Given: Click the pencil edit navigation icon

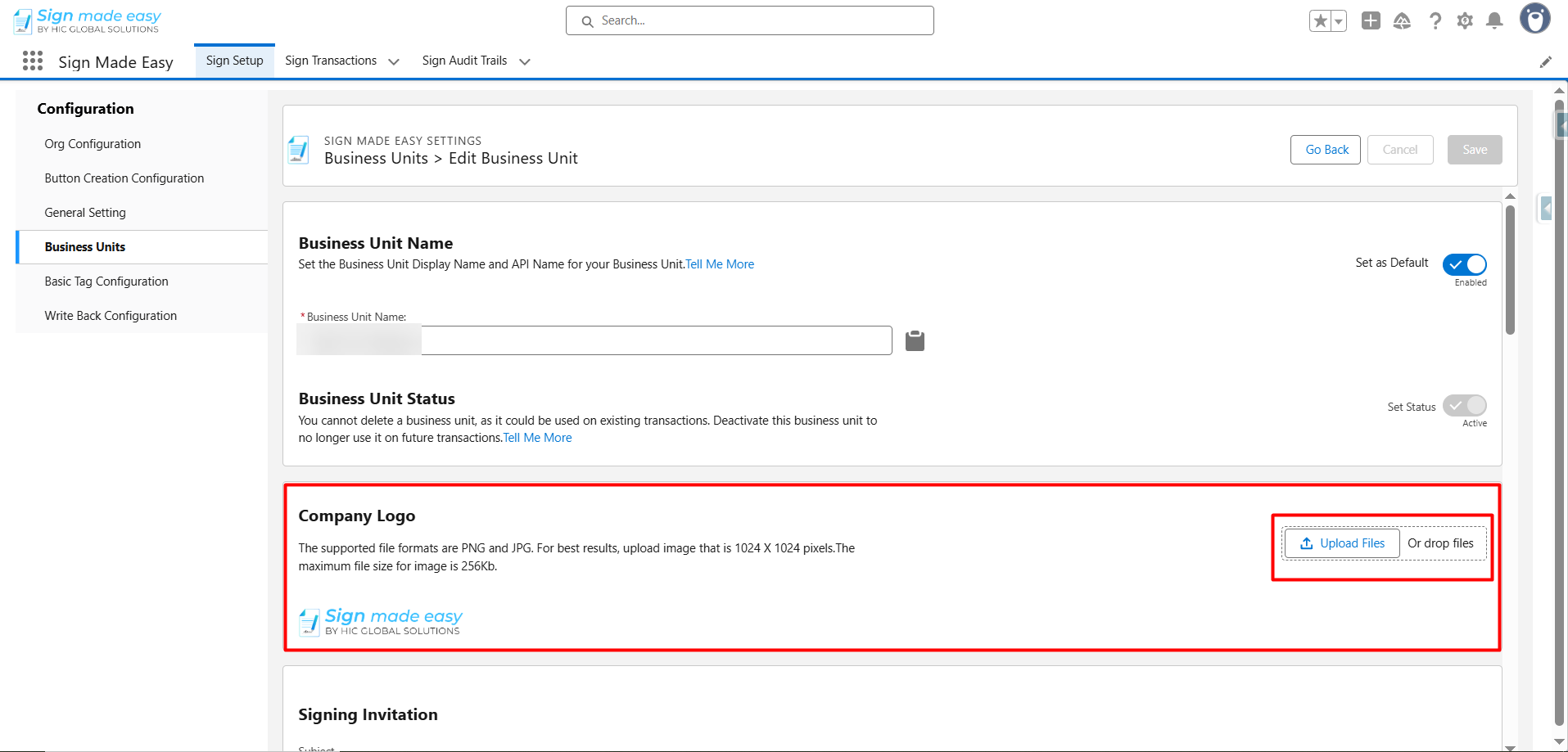Looking at the screenshot, I should (x=1545, y=62).
